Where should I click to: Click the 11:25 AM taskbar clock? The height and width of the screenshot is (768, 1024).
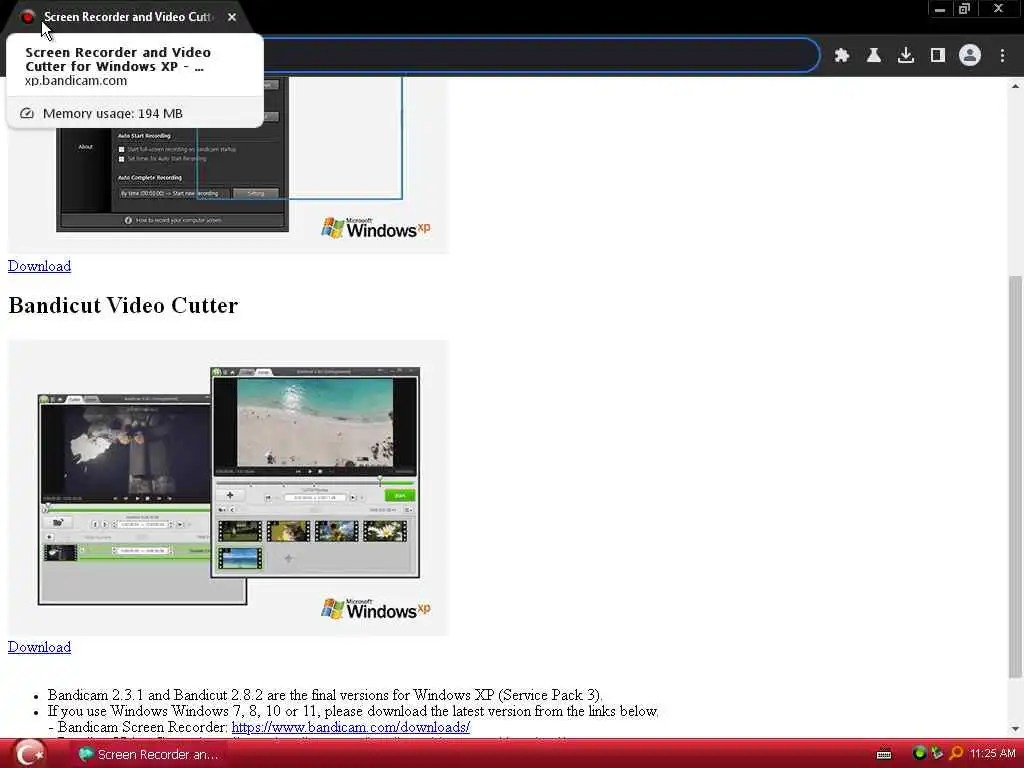pos(993,754)
